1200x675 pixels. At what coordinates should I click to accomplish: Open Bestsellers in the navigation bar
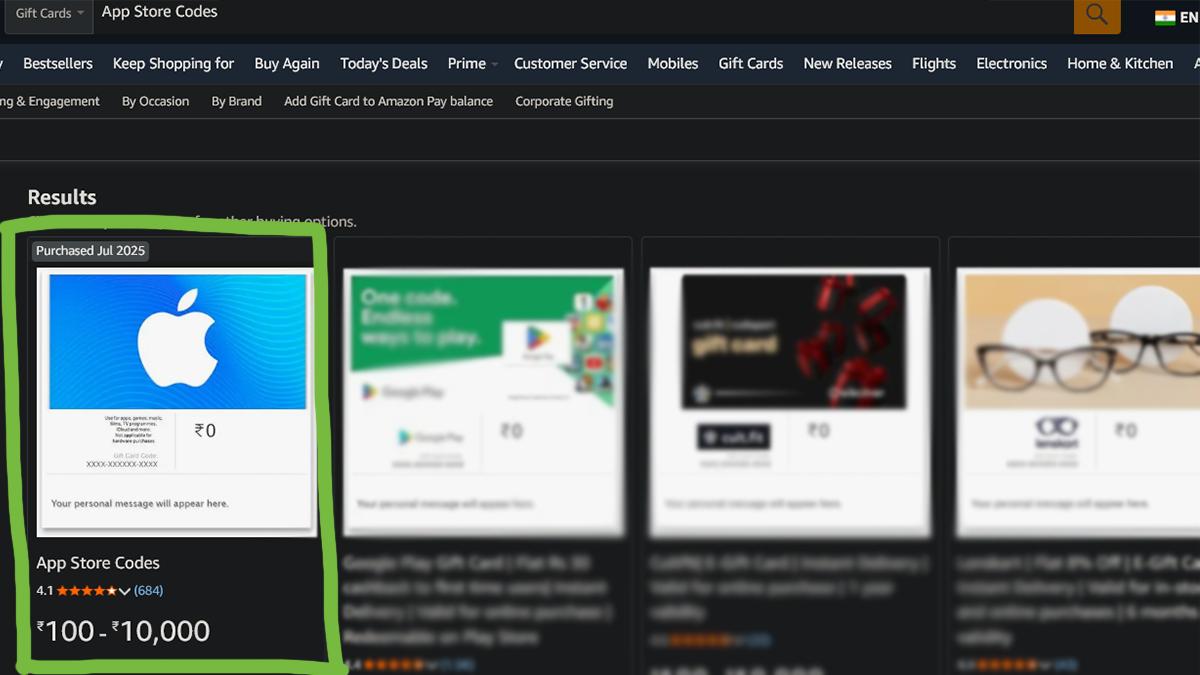(58, 63)
